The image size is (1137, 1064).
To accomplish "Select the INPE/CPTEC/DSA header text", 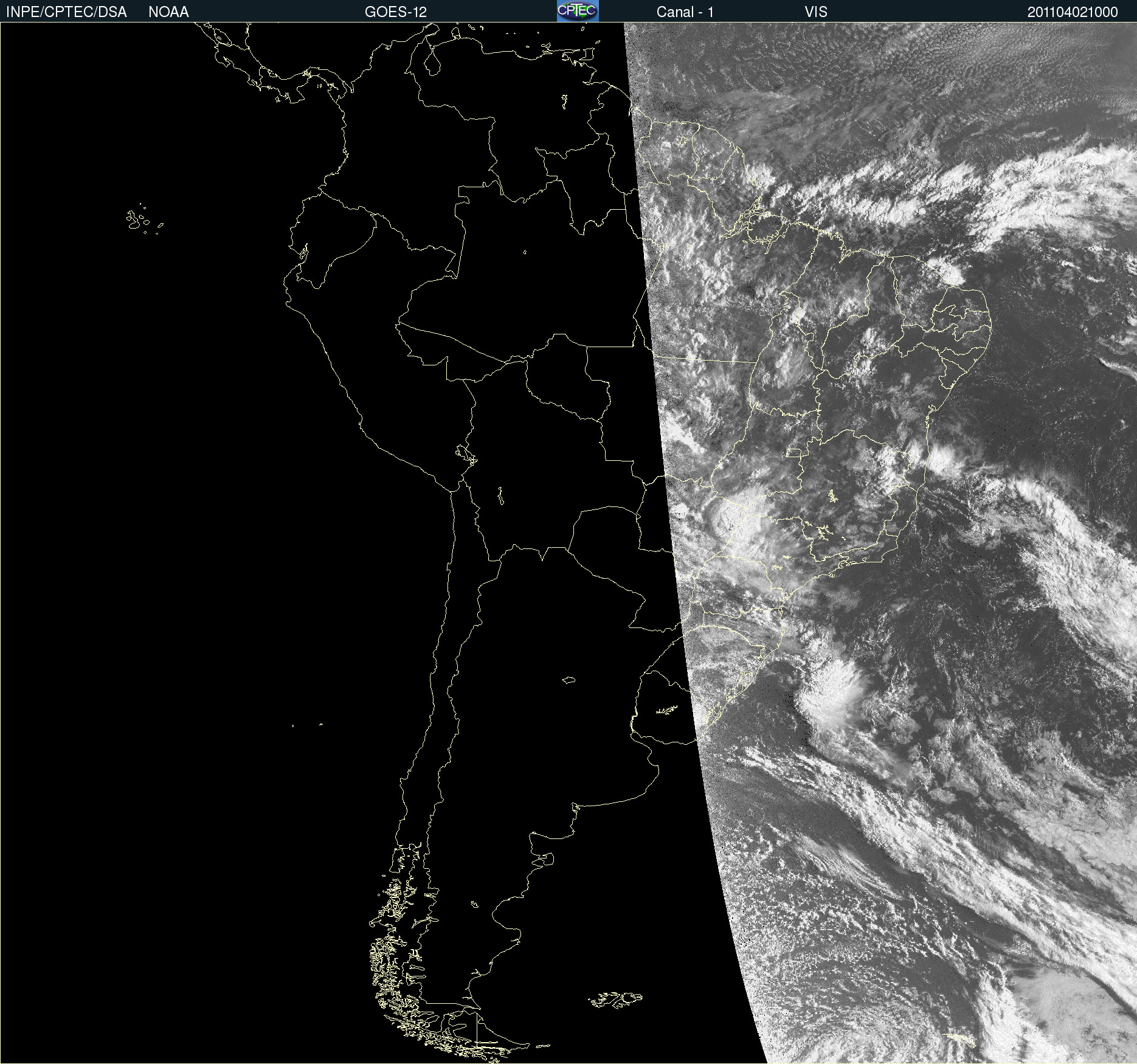I will coord(66,12).
